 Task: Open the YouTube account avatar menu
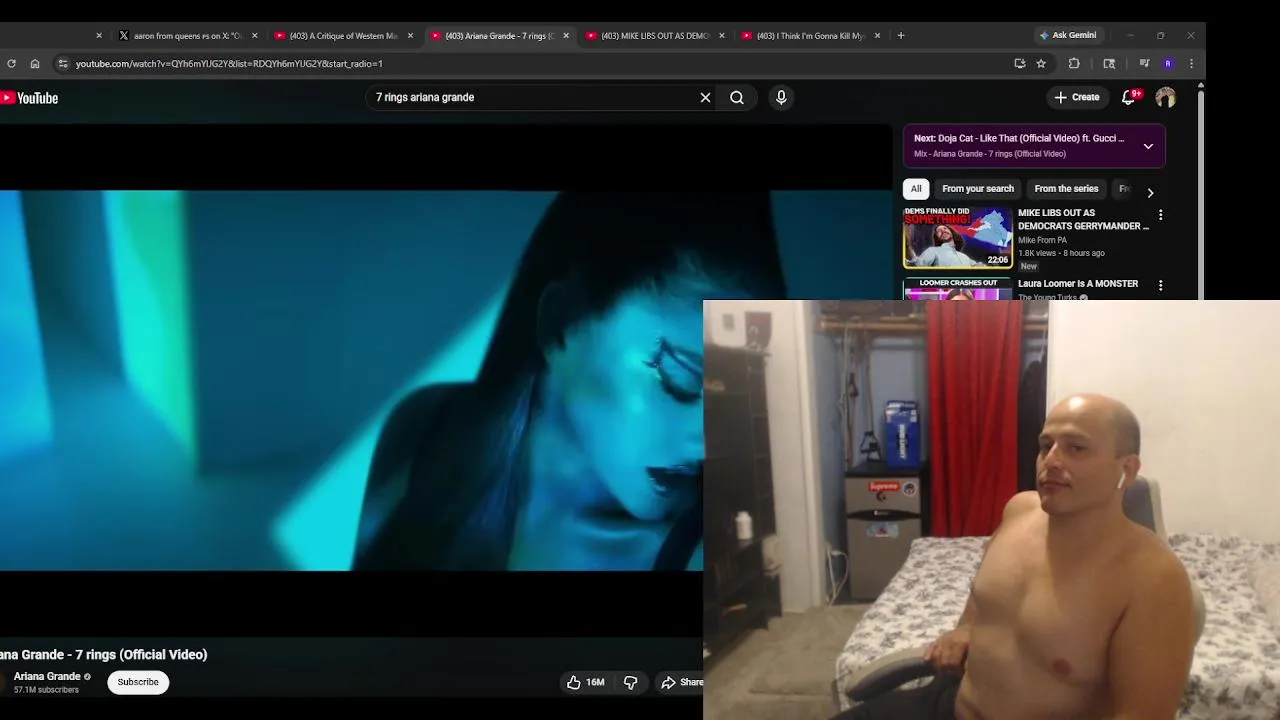[x=1165, y=97]
